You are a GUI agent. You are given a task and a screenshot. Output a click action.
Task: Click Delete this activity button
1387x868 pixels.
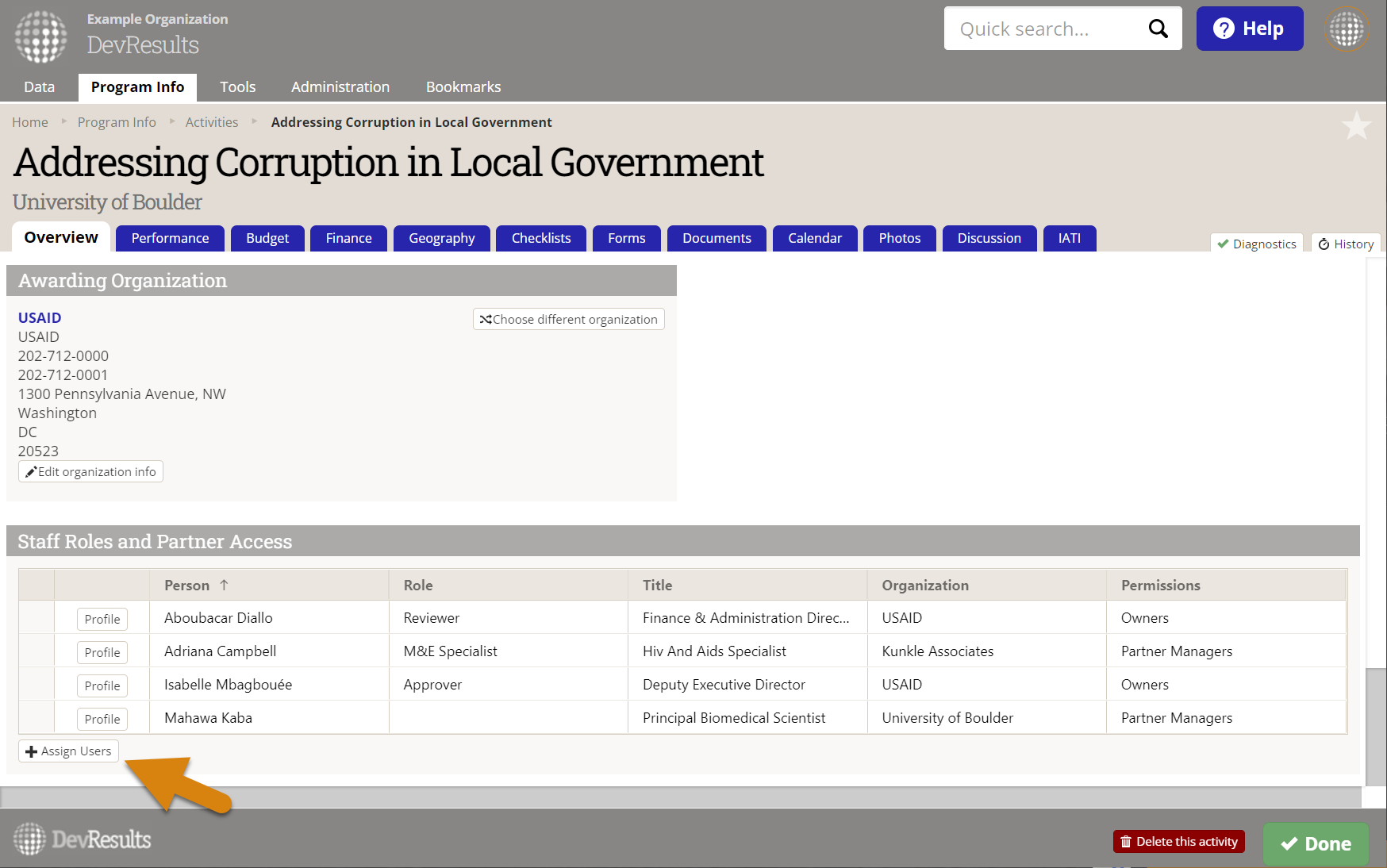(x=1179, y=841)
